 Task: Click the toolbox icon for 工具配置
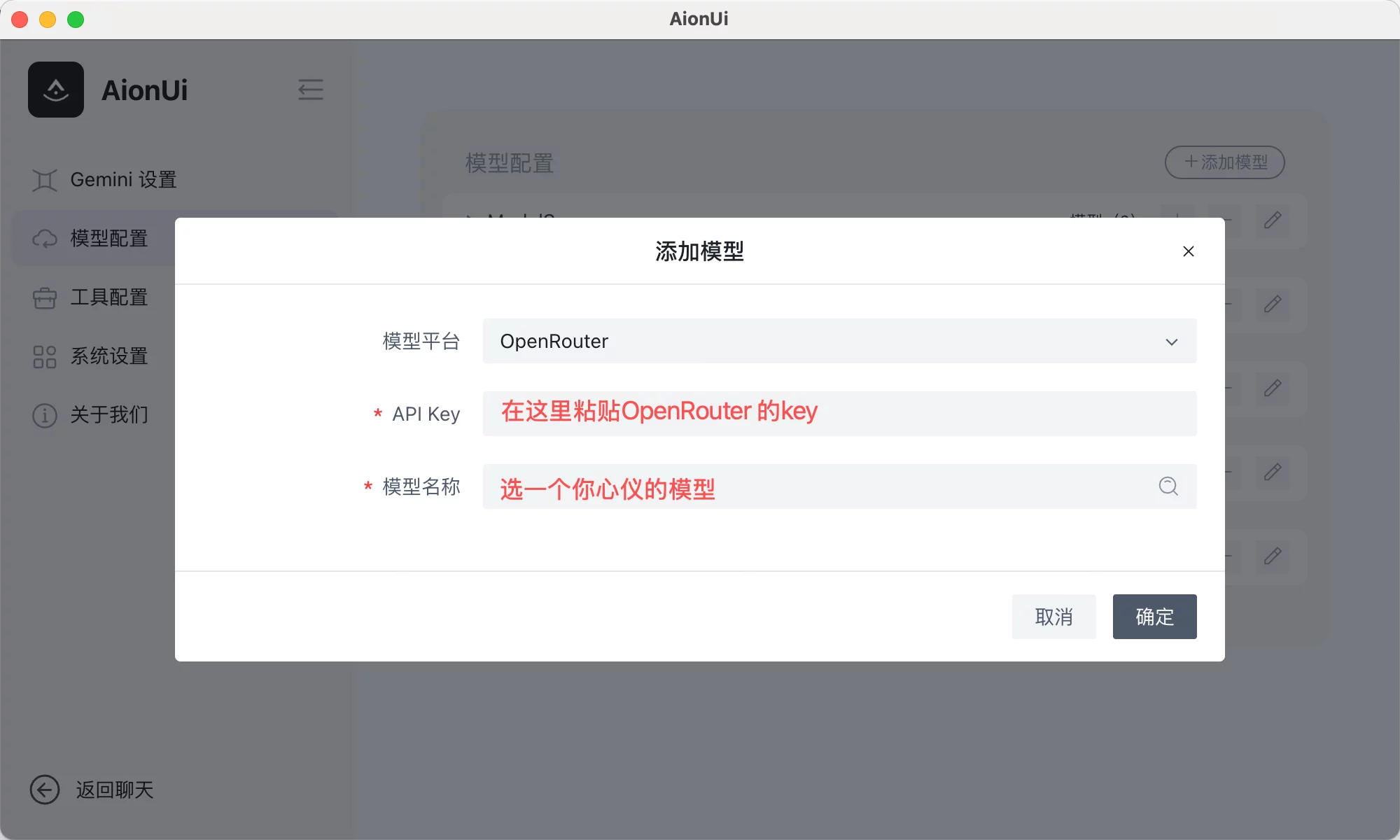(x=45, y=297)
